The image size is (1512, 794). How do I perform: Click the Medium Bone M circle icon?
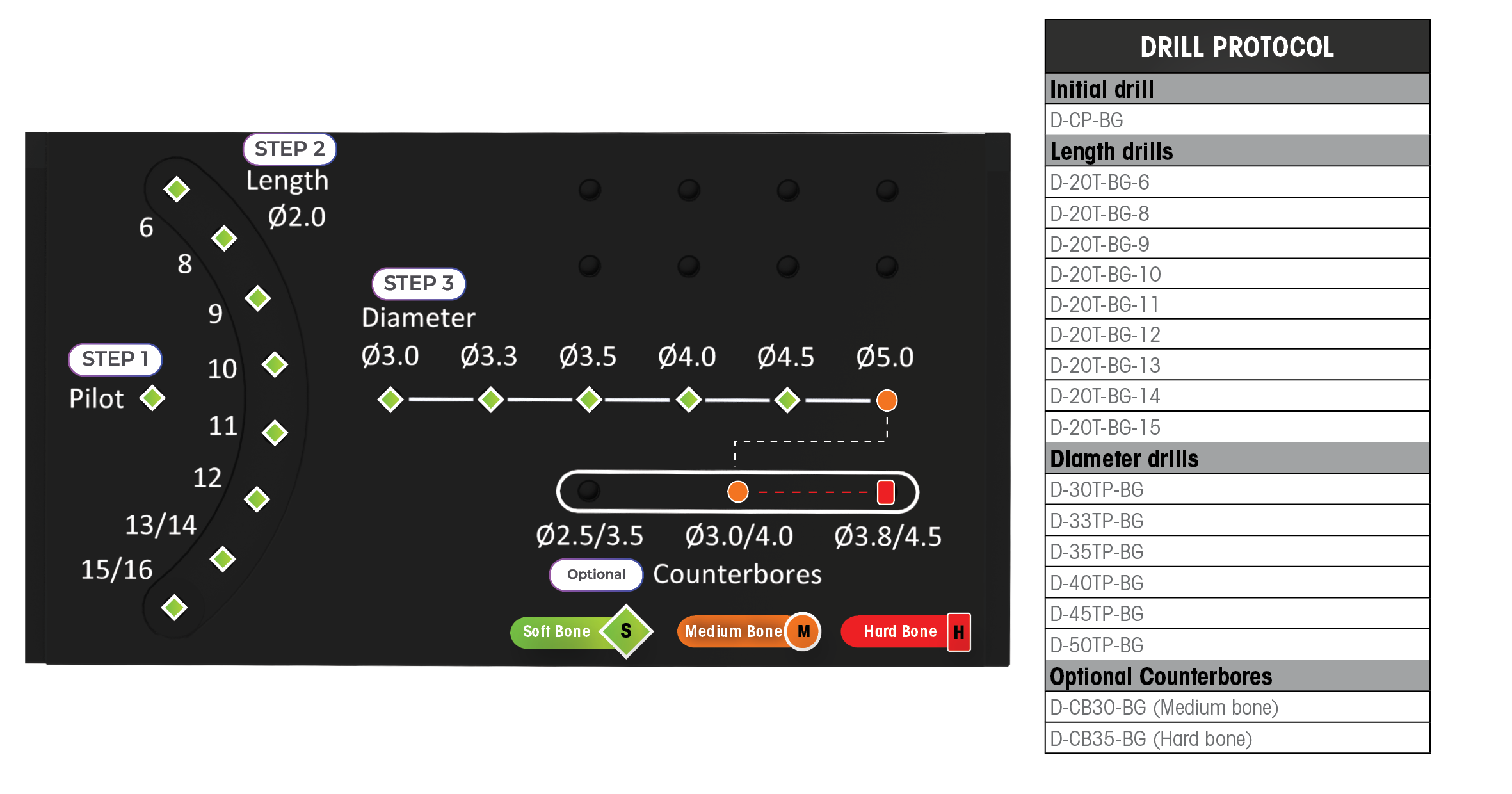pos(803,631)
